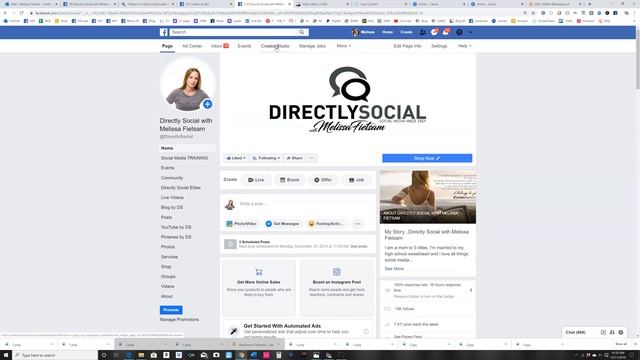Create an Offer

(323, 180)
